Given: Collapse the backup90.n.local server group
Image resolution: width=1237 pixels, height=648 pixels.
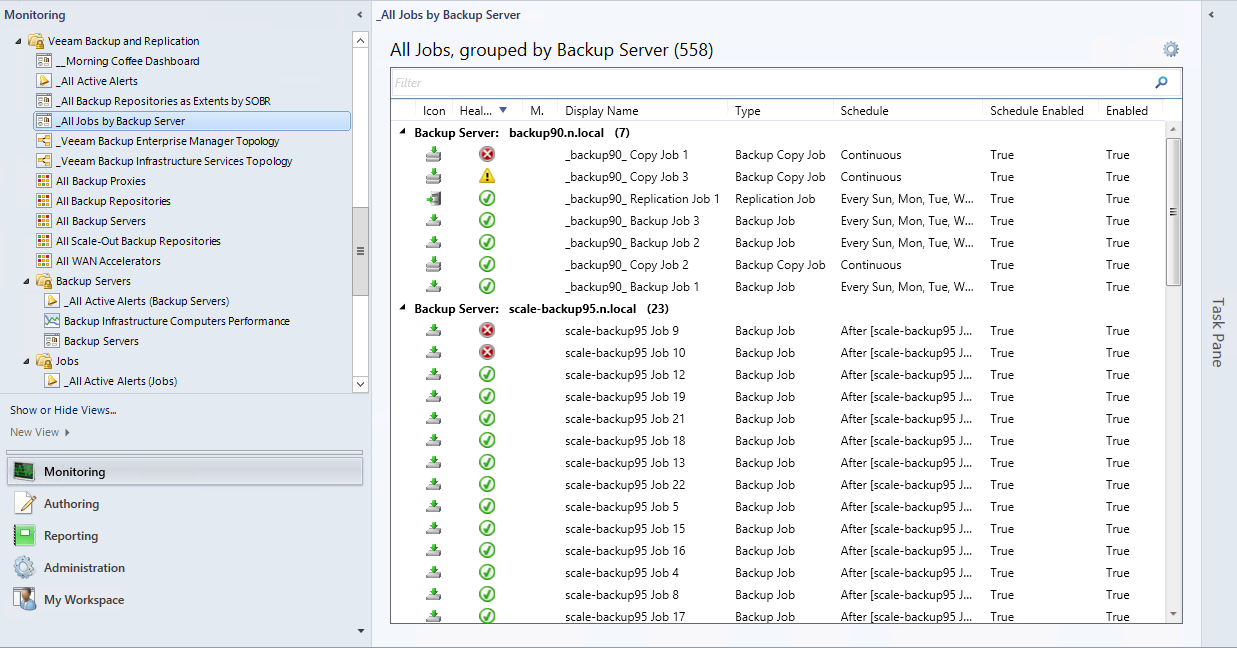Looking at the screenshot, I should pos(403,132).
